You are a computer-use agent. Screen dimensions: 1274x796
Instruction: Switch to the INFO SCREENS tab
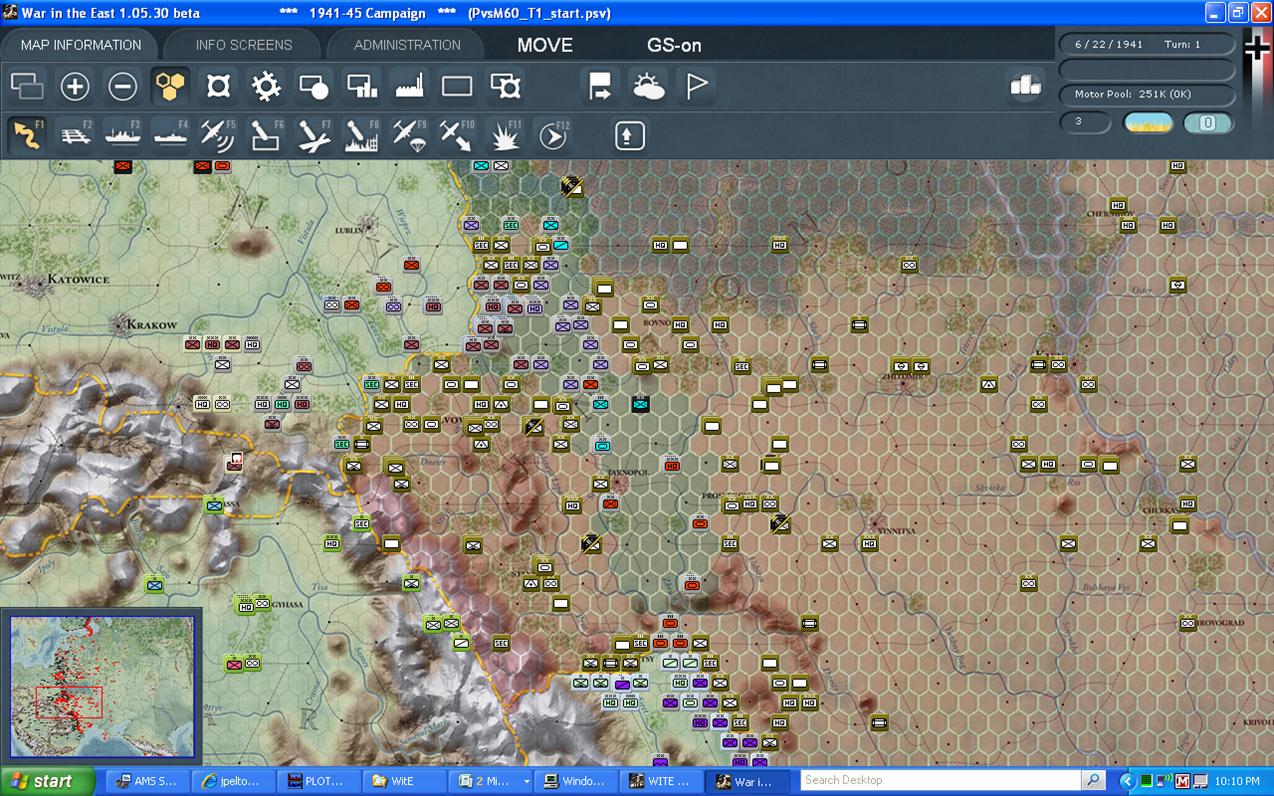(244, 45)
